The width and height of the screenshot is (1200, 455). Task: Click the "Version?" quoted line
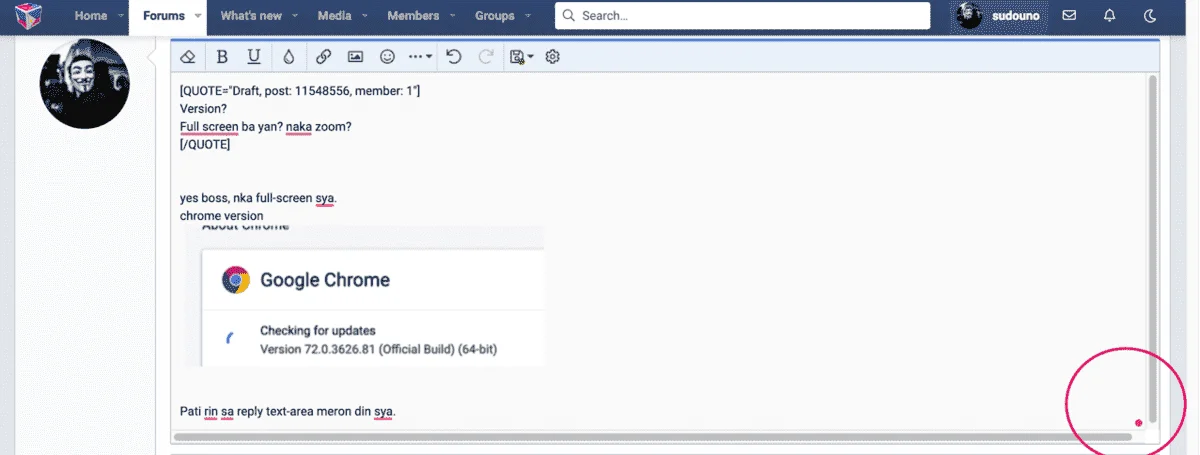(x=203, y=109)
